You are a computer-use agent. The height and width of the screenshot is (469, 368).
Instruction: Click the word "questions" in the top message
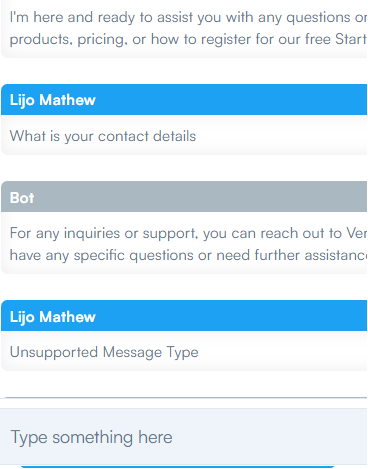pos(318,18)
